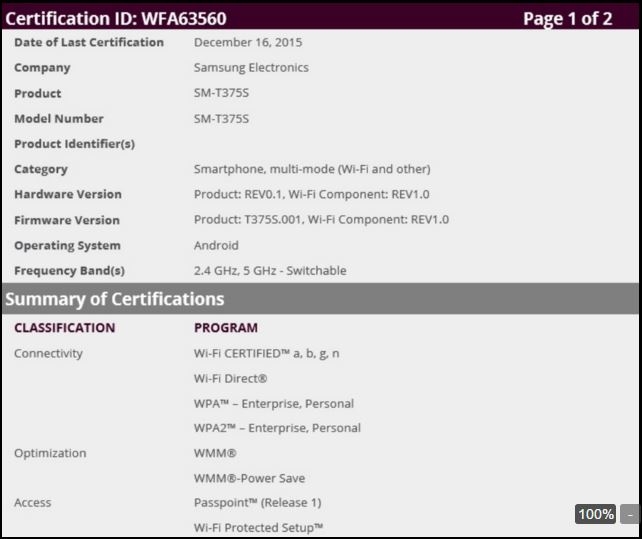The width and height of the screenshot is (642, 539).
Task: Click the 'WMM®-Power Save' entry
Action: pyautogui.click(x=249, y=478)
